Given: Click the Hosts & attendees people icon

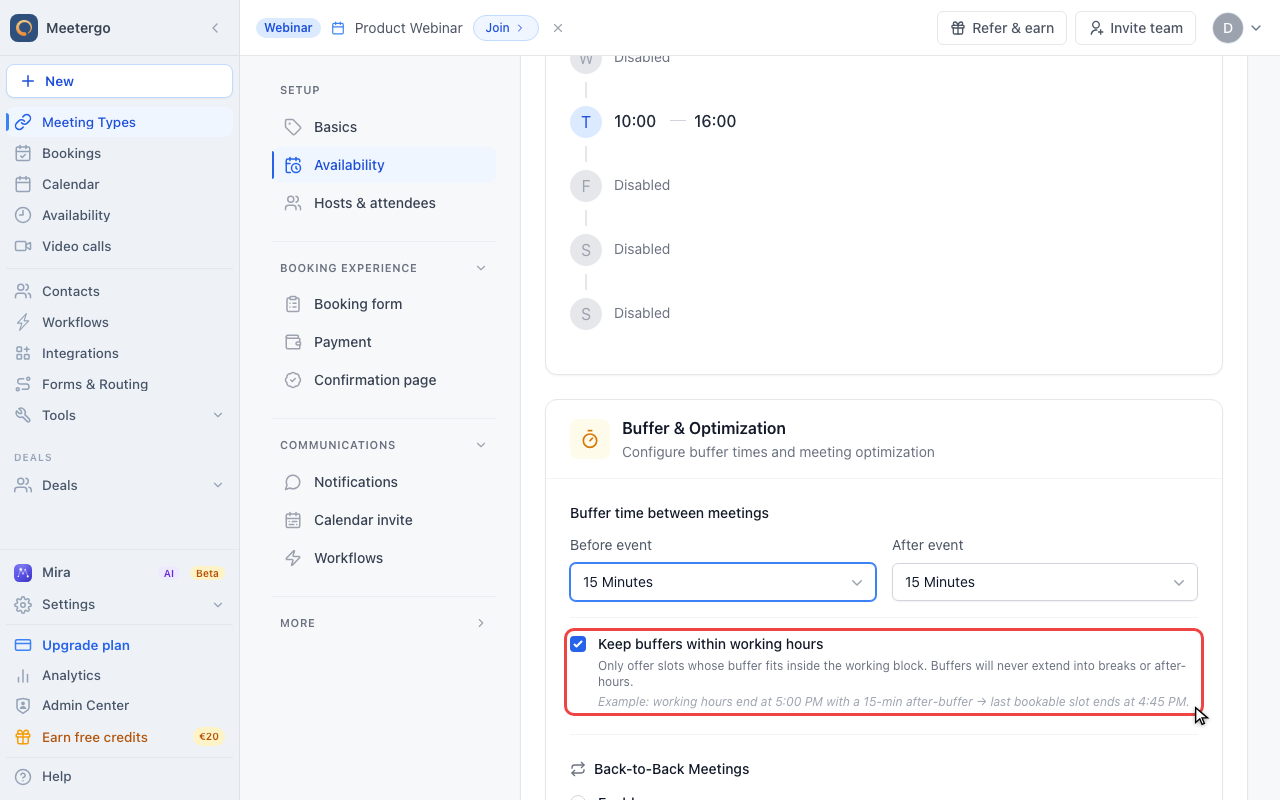Looking at the screenshot, I should pos(293,203).
